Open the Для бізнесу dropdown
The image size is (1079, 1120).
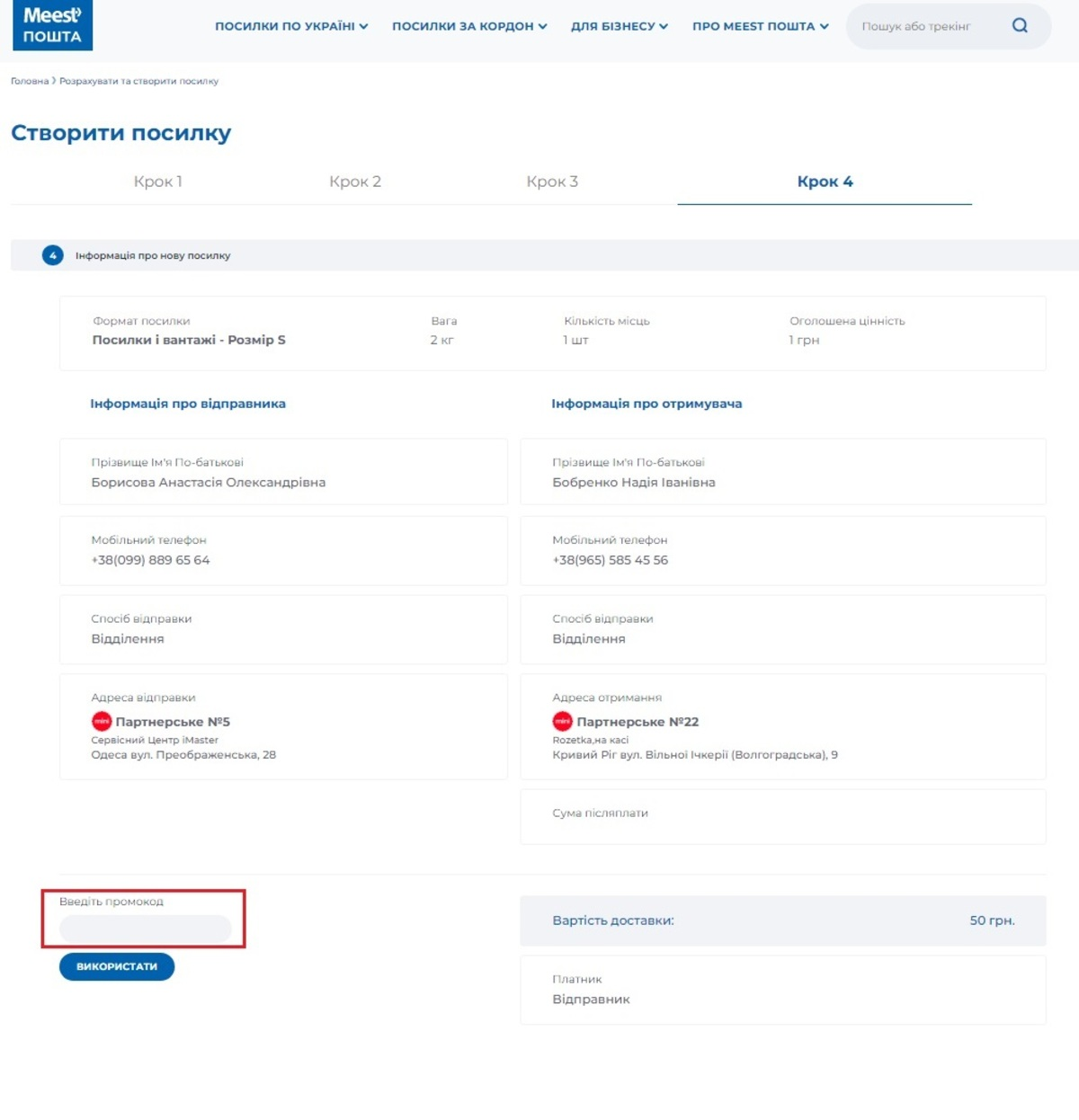coord(620,26)
